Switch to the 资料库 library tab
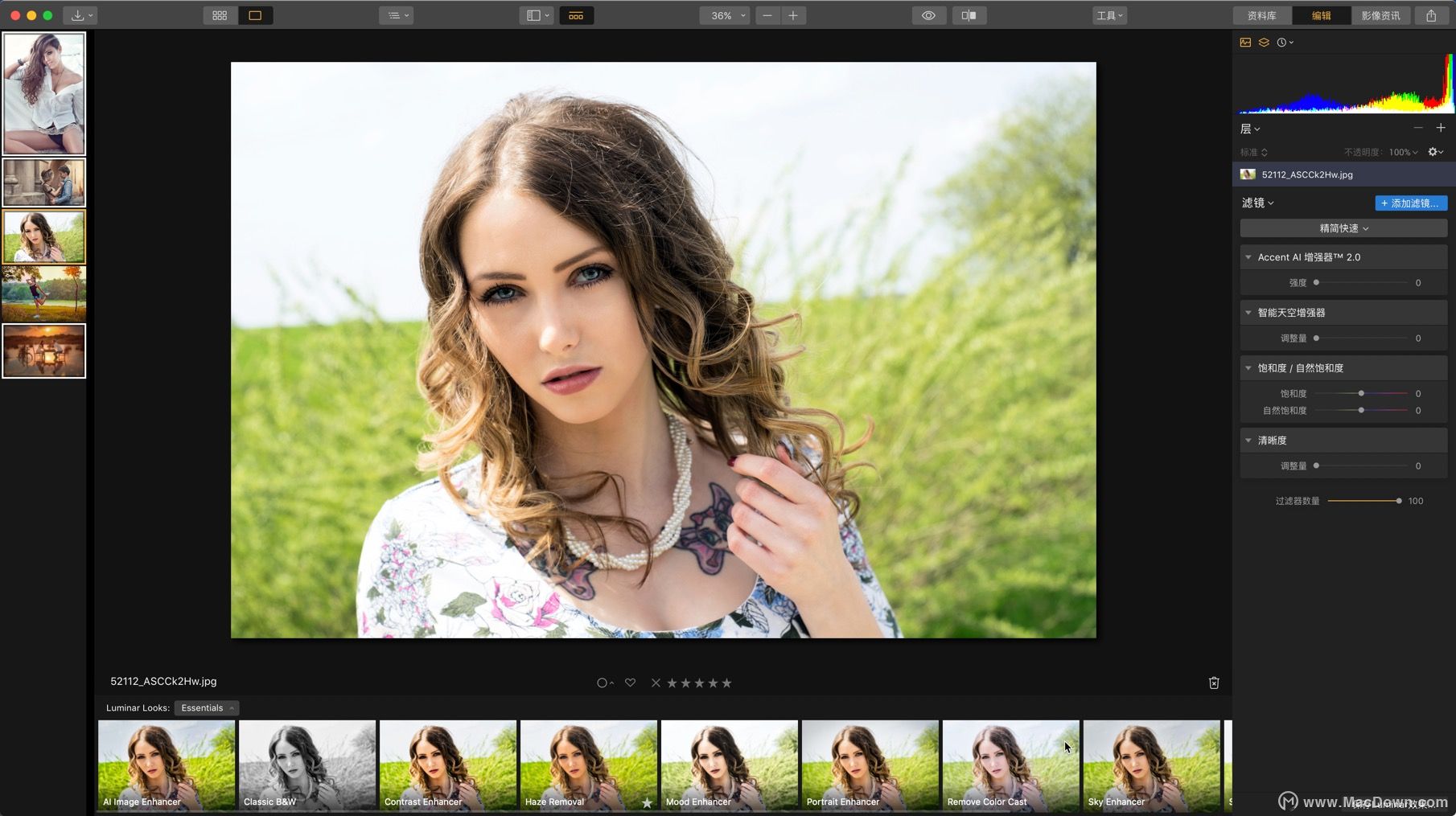The height and width of the screenshot is (816, 1456). 1262,15
